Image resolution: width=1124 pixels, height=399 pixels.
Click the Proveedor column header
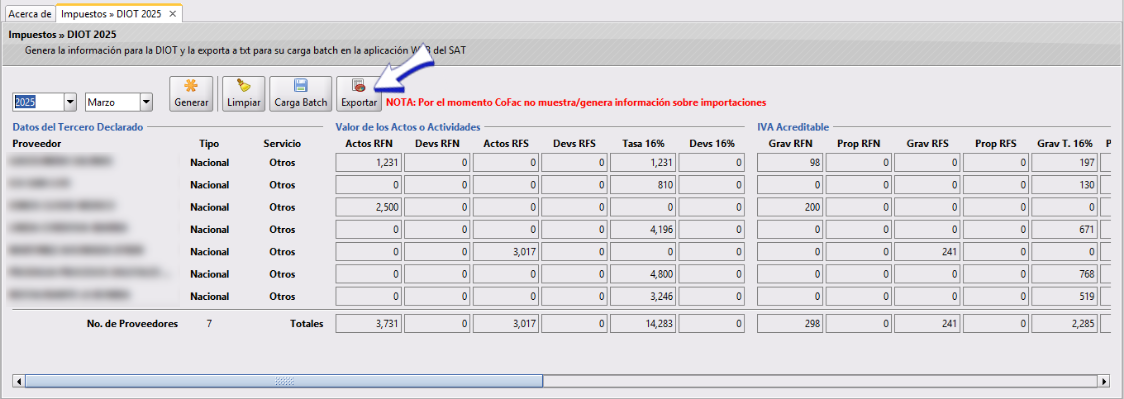coord(37,143)
